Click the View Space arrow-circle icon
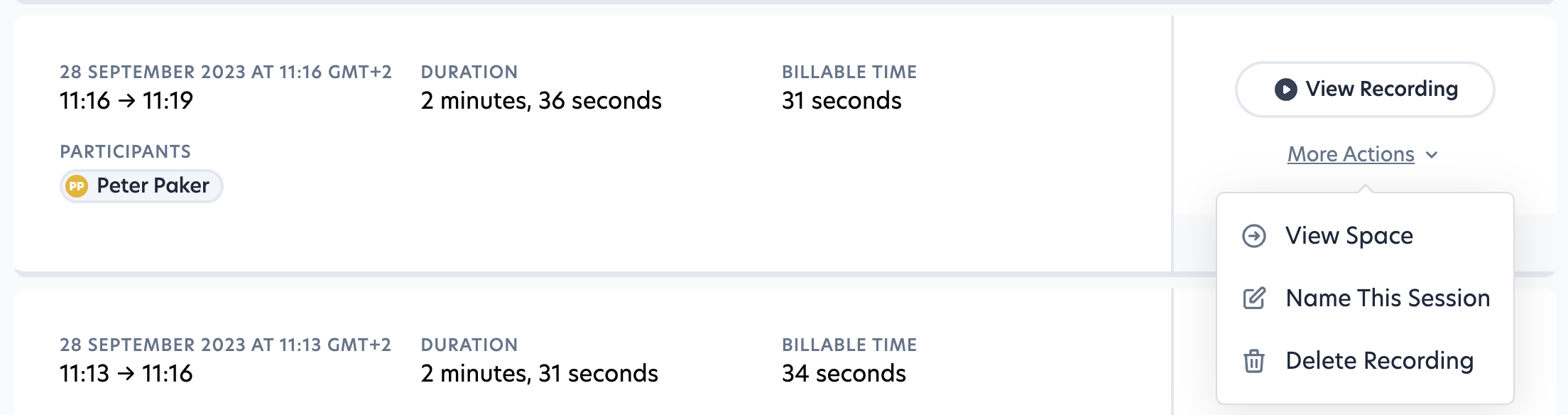 (x=1254, y=236)
